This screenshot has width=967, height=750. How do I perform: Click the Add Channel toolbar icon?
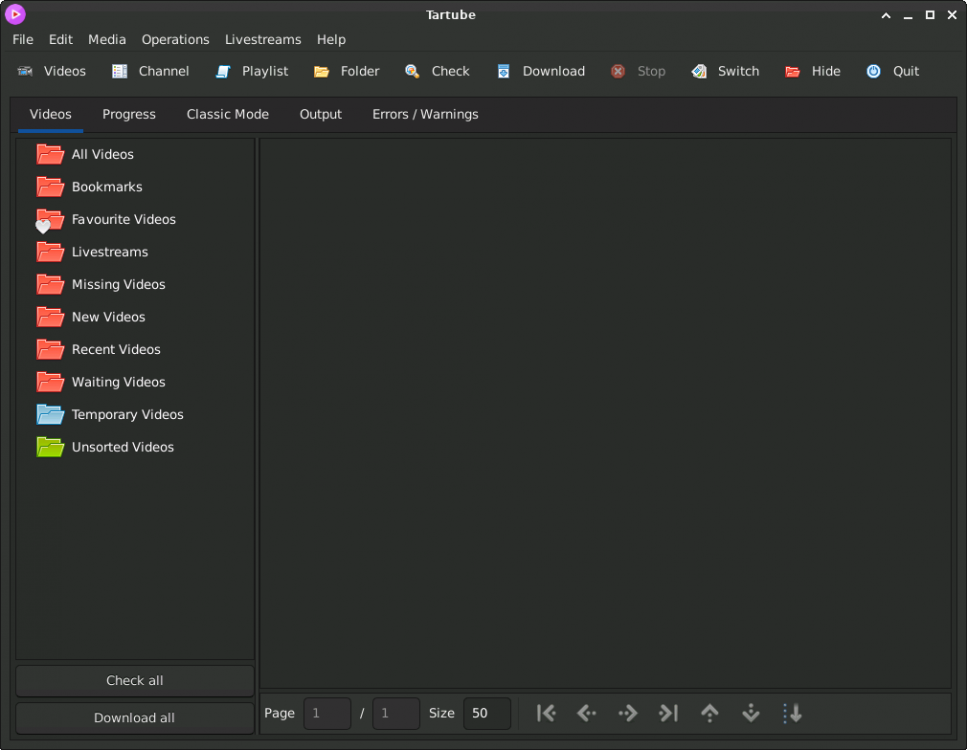point(120,72)
